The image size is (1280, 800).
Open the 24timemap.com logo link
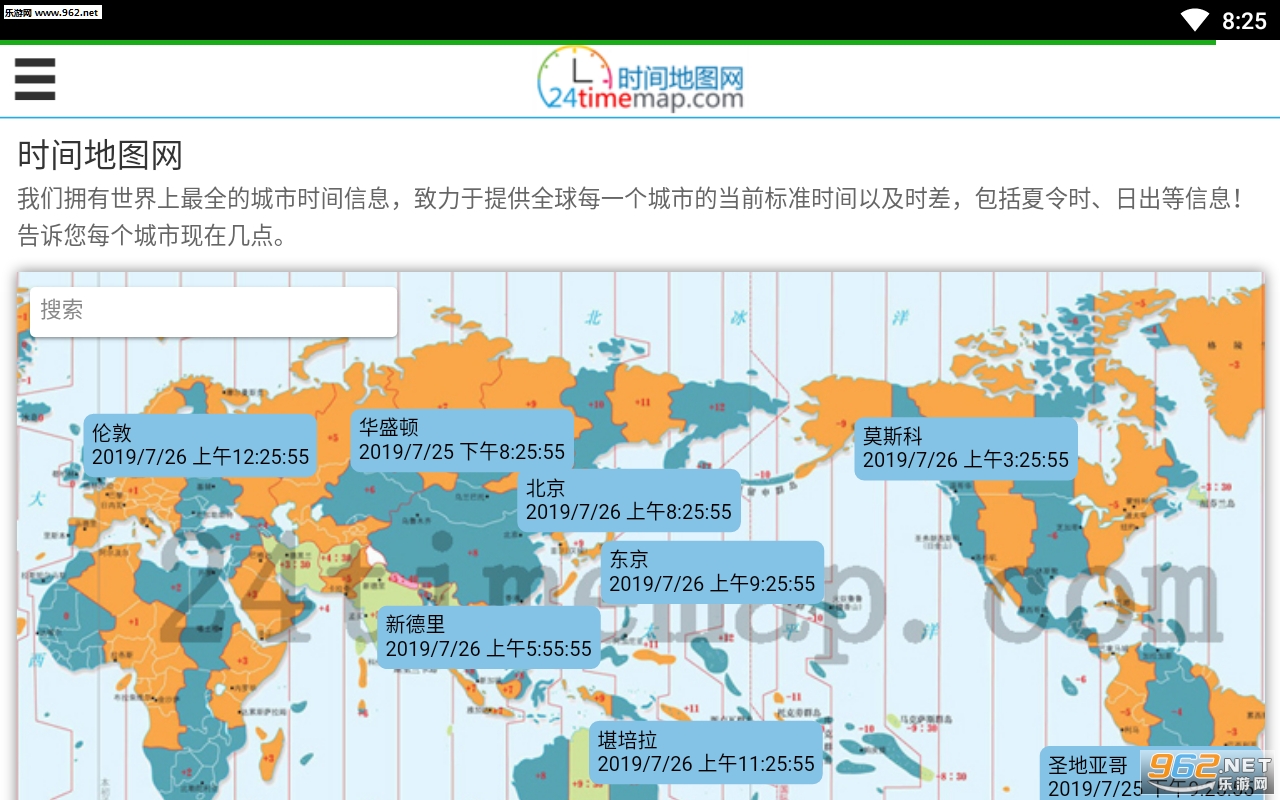click(x=641, y=78)
